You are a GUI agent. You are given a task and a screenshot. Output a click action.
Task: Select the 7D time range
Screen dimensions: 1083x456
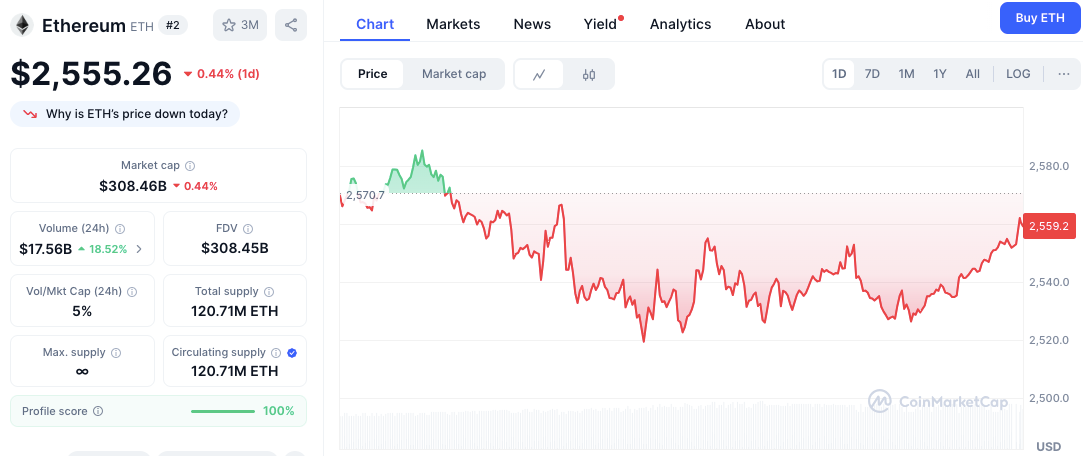872,74
